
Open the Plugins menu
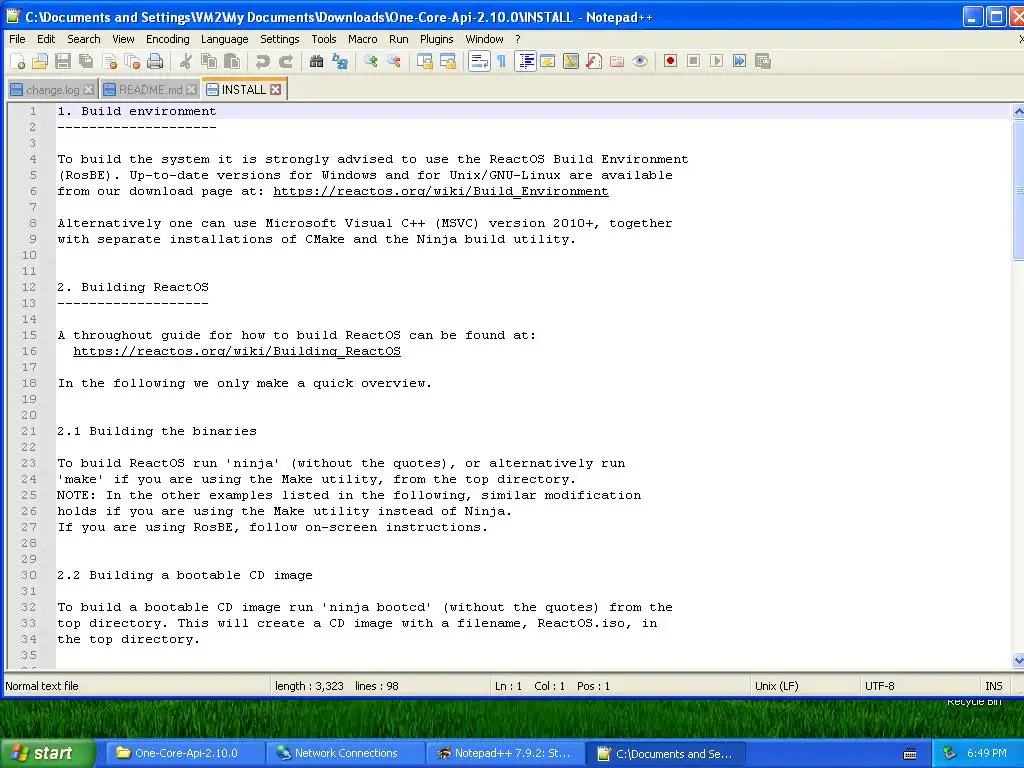point(436,39)
